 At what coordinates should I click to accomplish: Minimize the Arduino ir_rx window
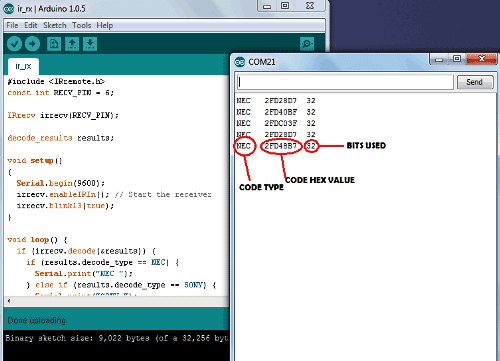(x=267, y=6)
